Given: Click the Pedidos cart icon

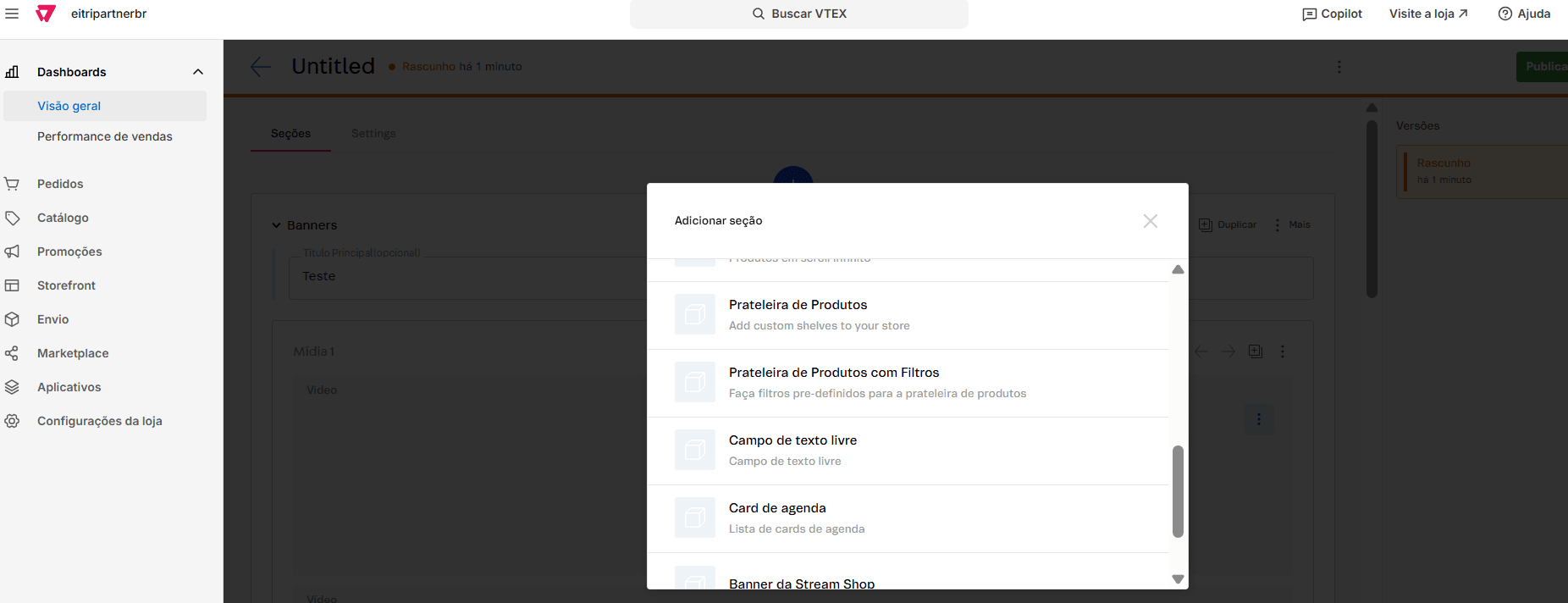Looking at the screenshot, I should coord(12,184).
